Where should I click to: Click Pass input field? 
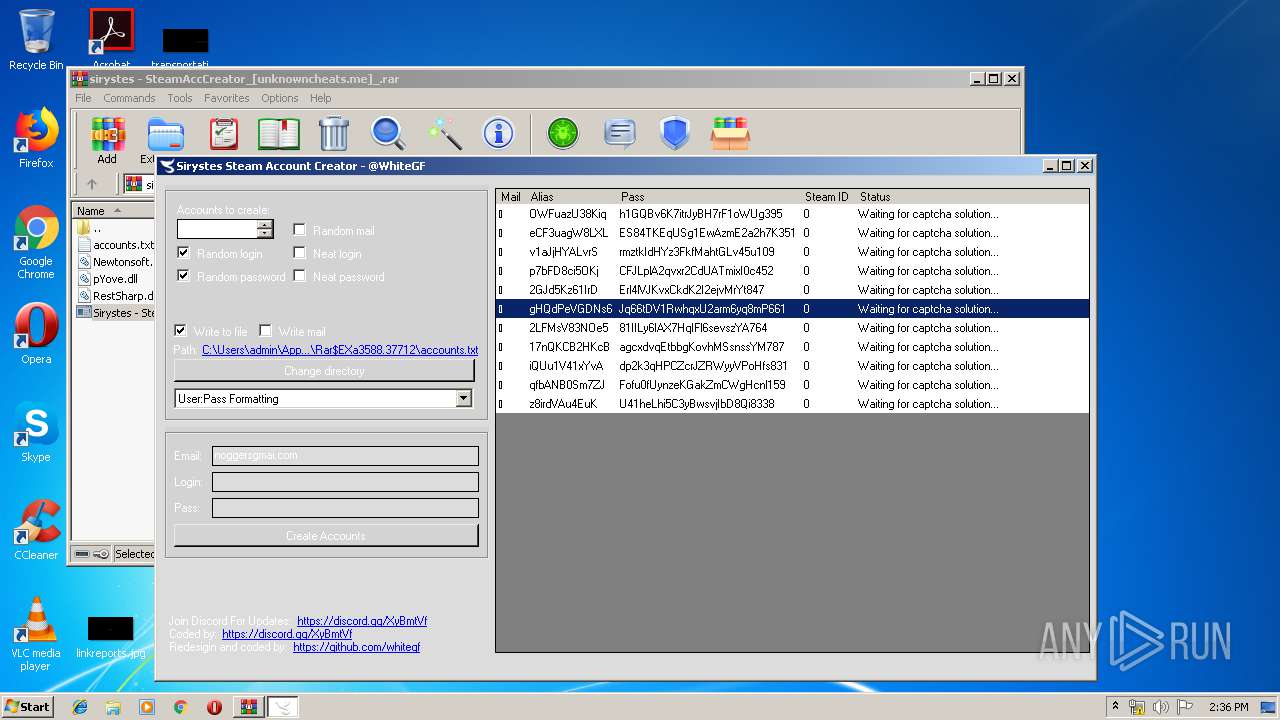click(345, 508)
